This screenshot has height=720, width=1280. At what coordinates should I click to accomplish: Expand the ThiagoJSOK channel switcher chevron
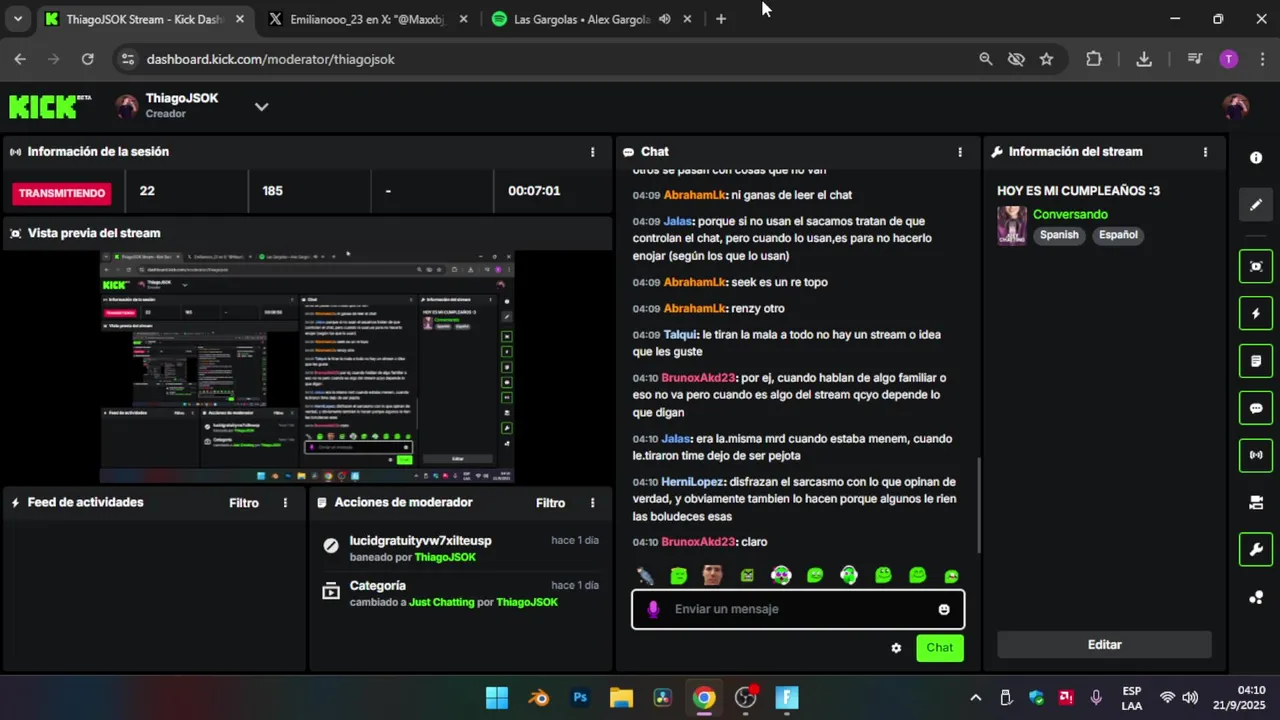coord(261,107)
